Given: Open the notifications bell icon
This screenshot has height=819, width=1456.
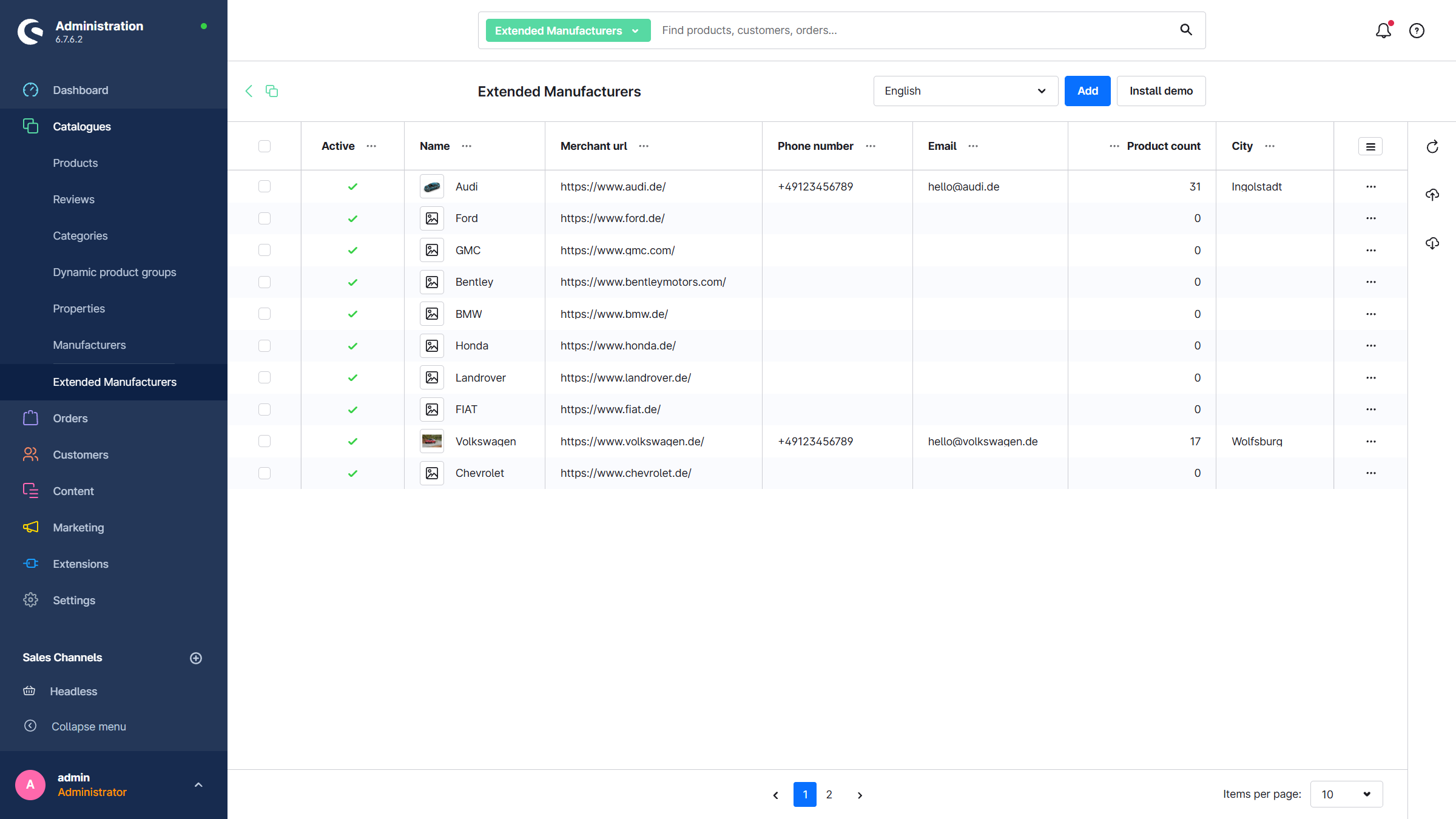Looking at the screenshot, I should 1383,30.
